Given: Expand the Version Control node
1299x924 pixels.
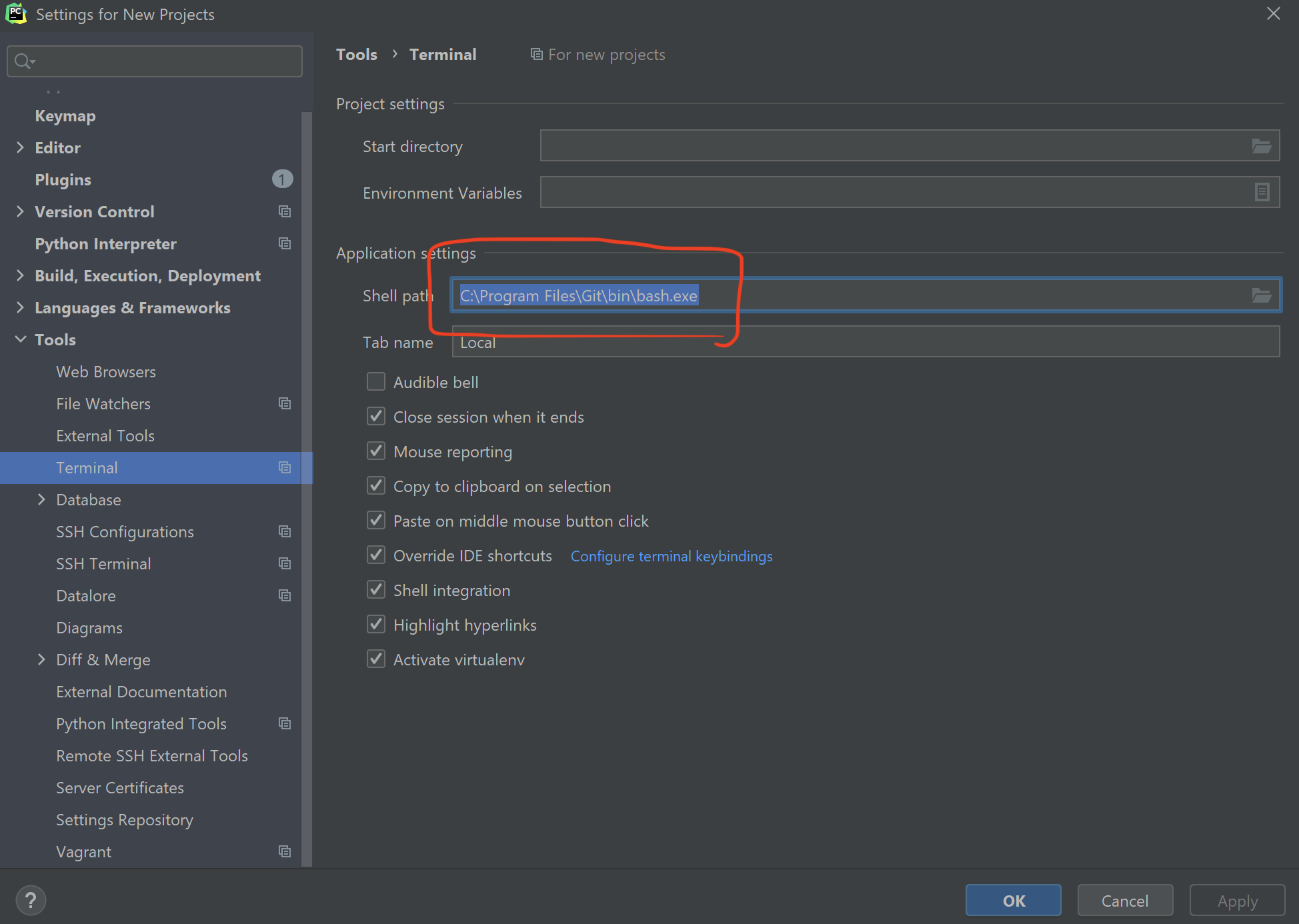Looking at the screenshot, I should 20,211.
